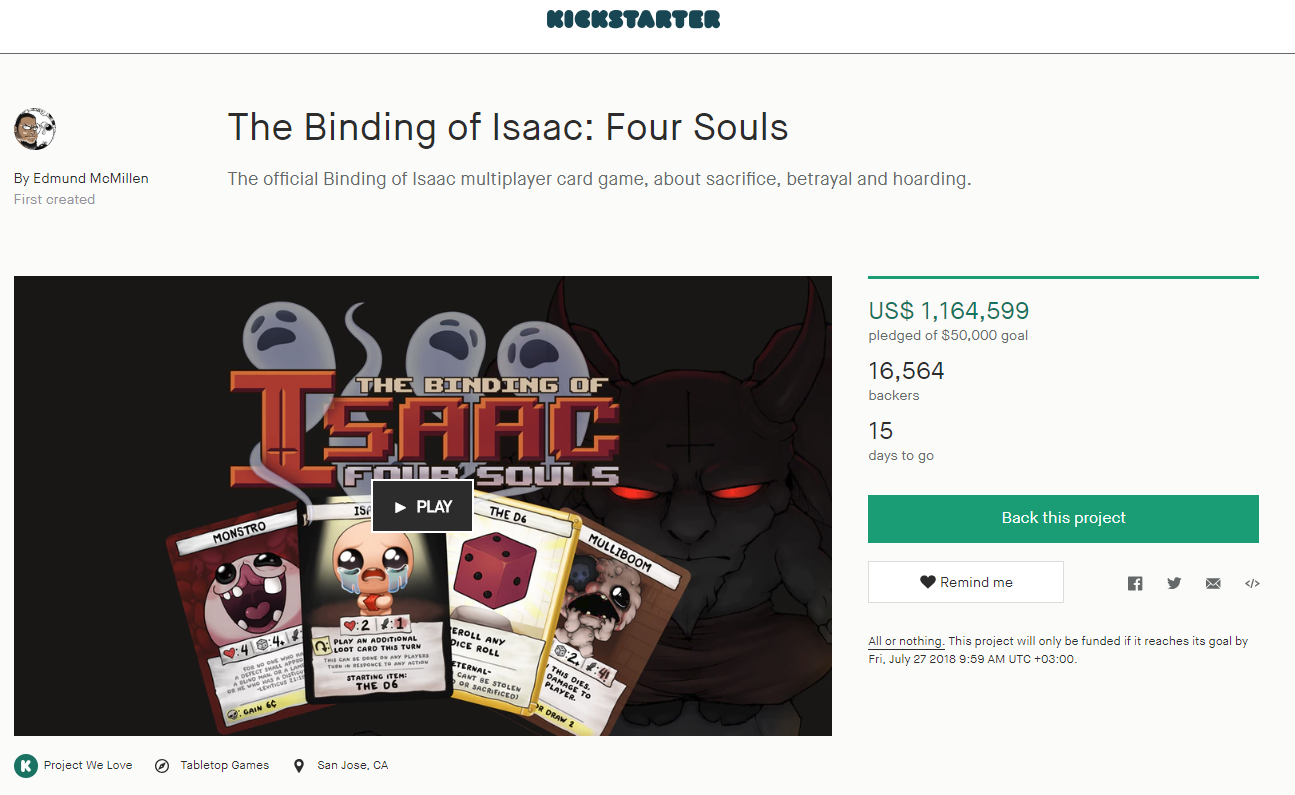The width and height of the screenshot is (1295, 795).
Task: Open the All or nothing link
Action: (x=905, y=641)
